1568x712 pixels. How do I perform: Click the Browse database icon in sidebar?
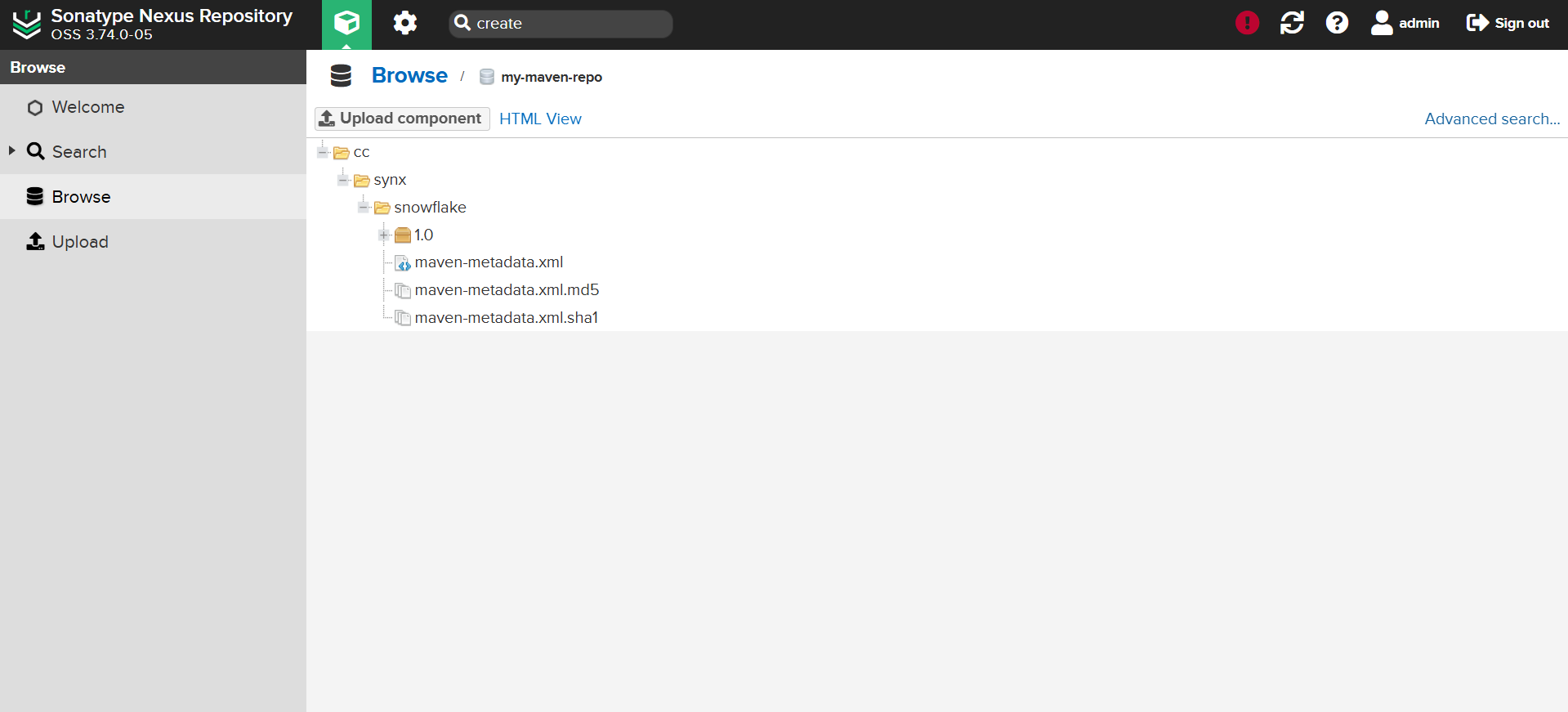[34, 196]
